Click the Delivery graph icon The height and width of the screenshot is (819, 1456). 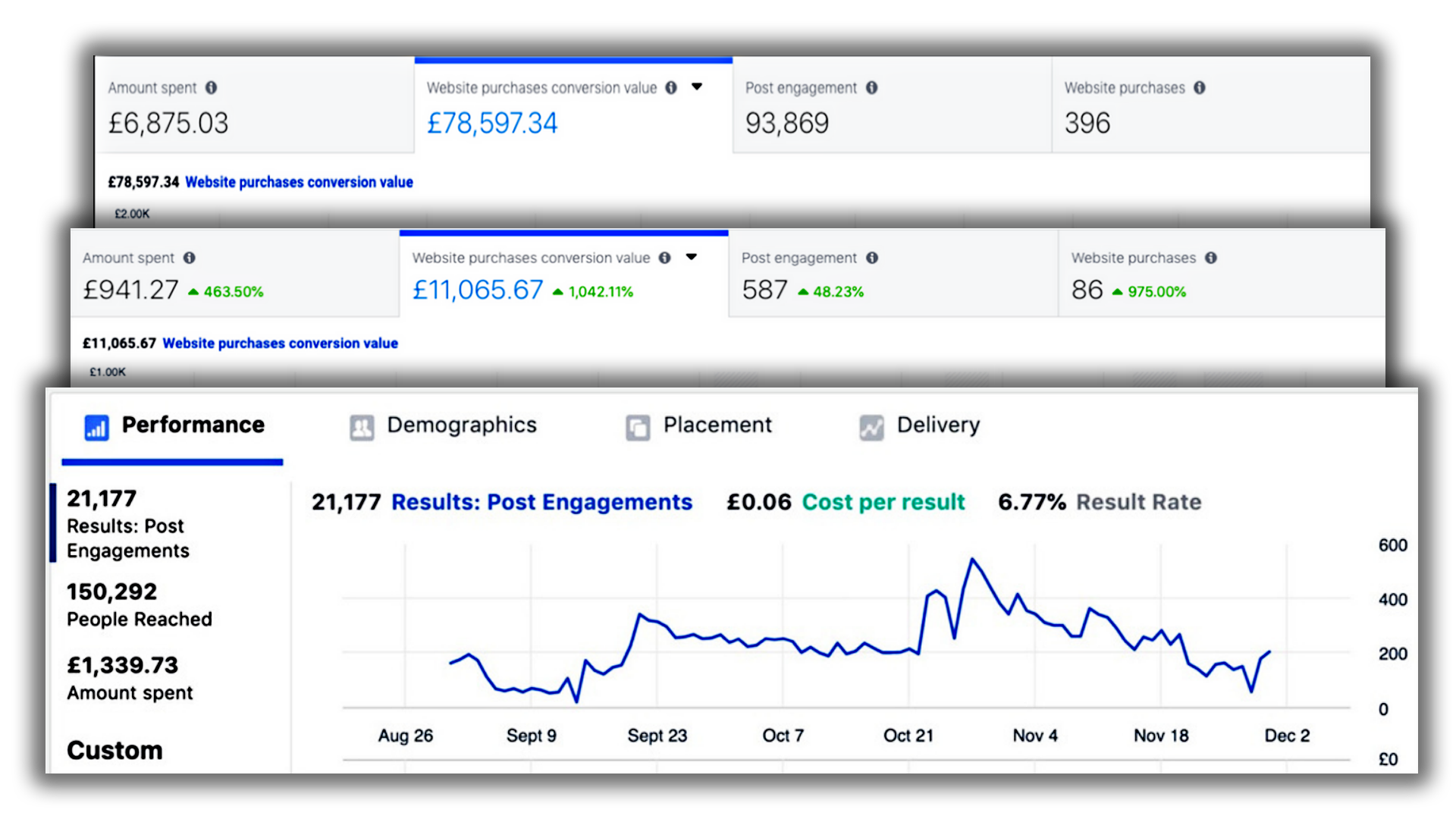[x=871, y=428]
